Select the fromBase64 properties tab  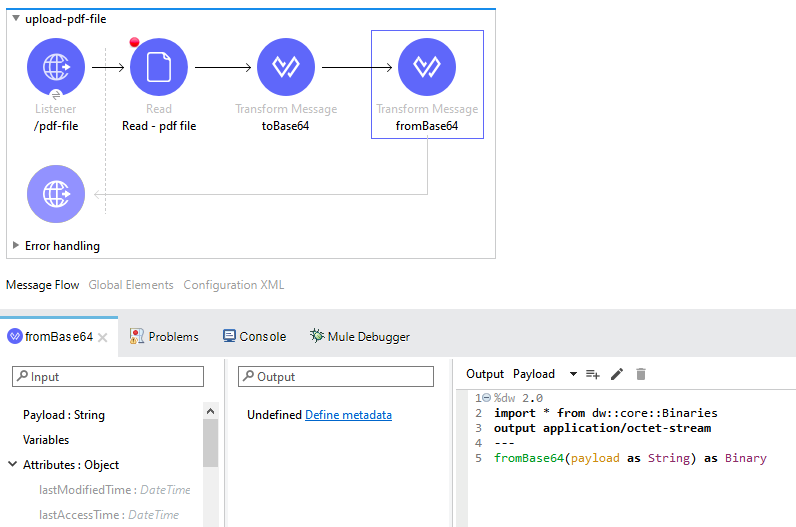[x=59, y=337]
